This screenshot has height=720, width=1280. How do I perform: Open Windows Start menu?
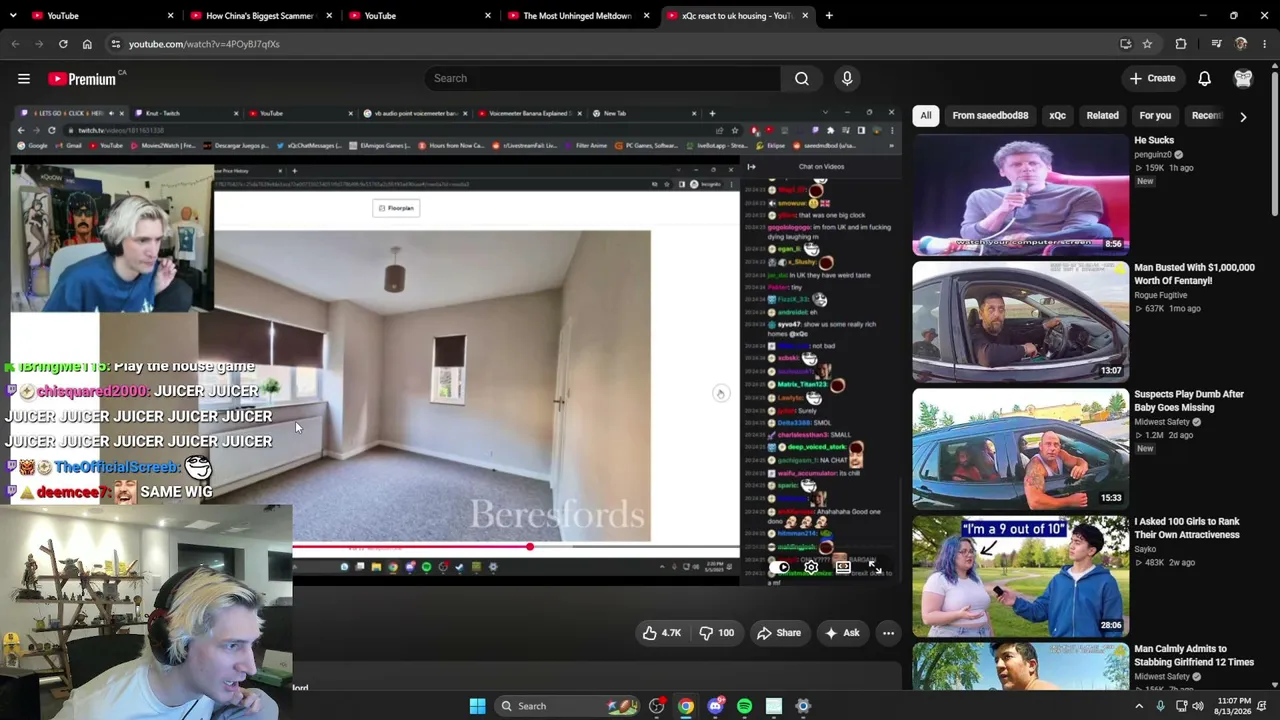click(477, 706)
